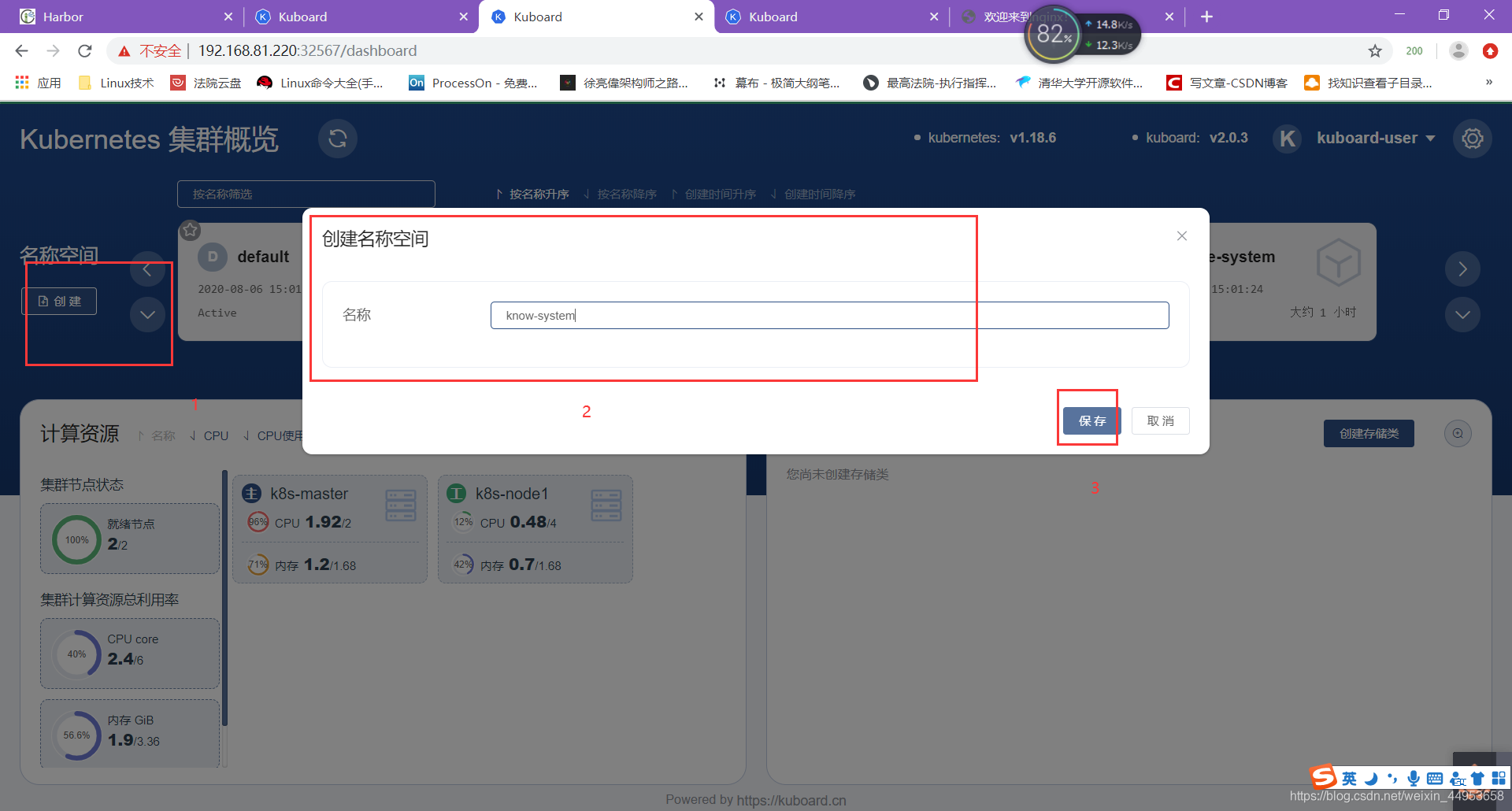Image resolution: width=1512 pixels, height=811 pixels.
Task: Open the kuboard-user dropdown menu
Action: pyautogui.click(x=1376, y=139)
